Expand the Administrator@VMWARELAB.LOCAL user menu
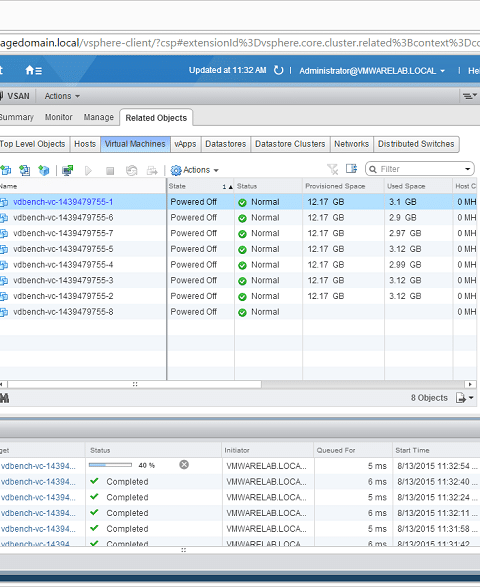480x587 pixels. [372, 71]
